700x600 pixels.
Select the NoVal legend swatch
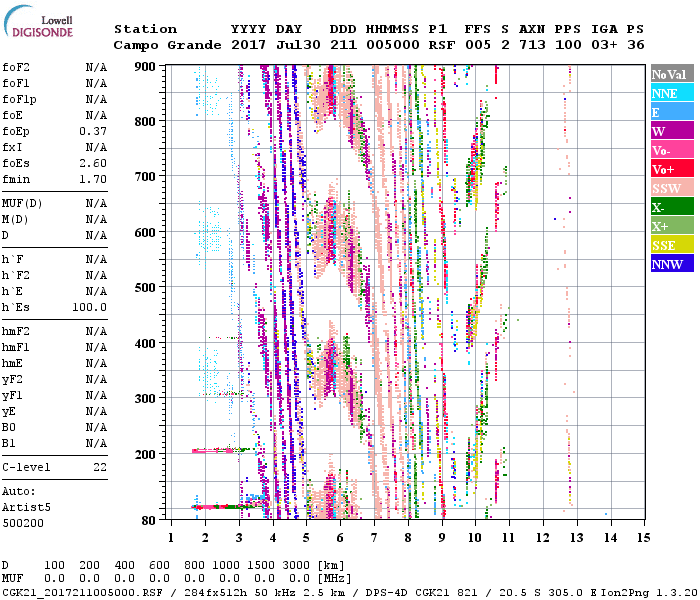click(672, 74)
